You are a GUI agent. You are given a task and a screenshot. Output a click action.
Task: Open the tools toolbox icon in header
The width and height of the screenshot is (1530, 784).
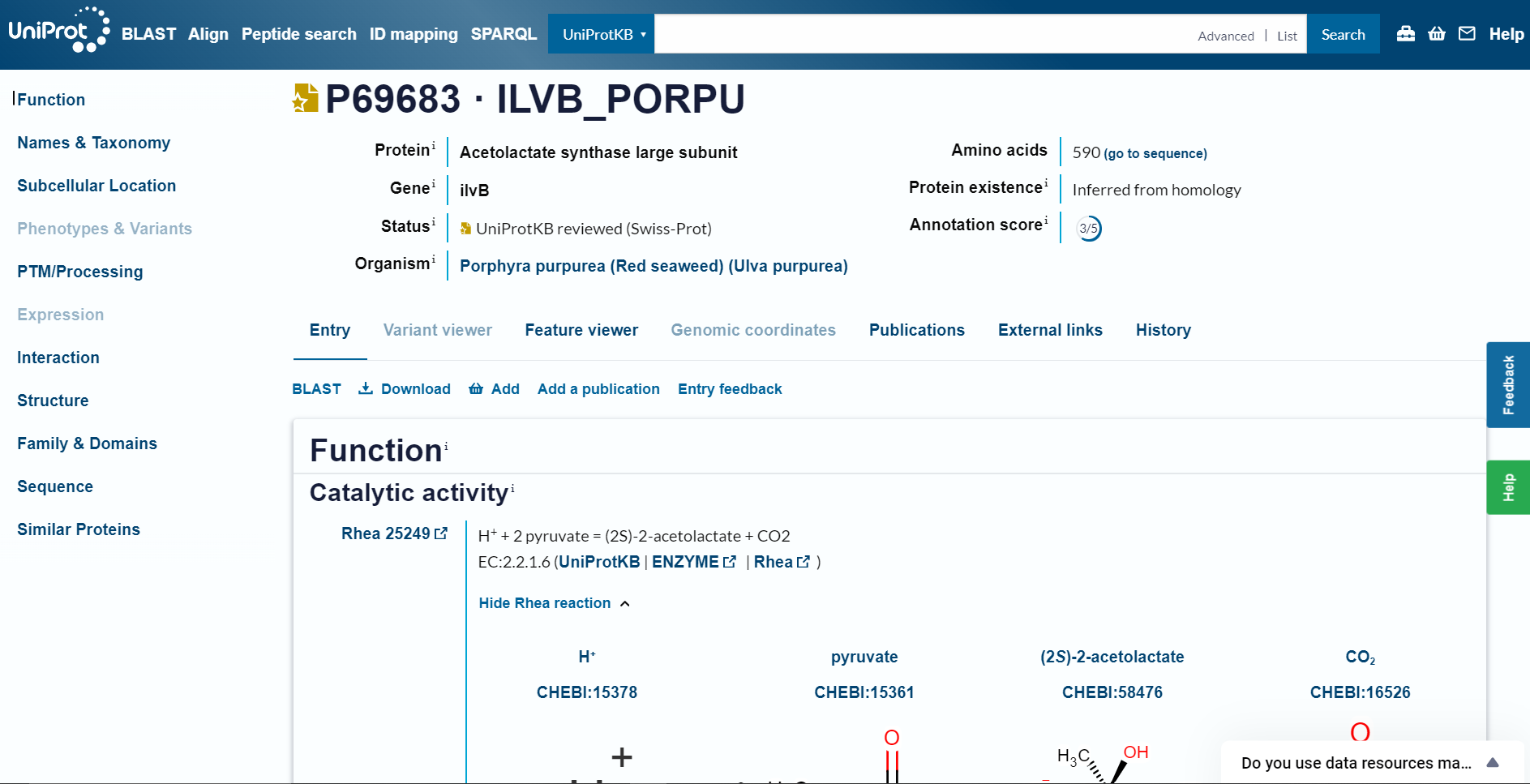pyautogui.click(x=1405, y=34)
